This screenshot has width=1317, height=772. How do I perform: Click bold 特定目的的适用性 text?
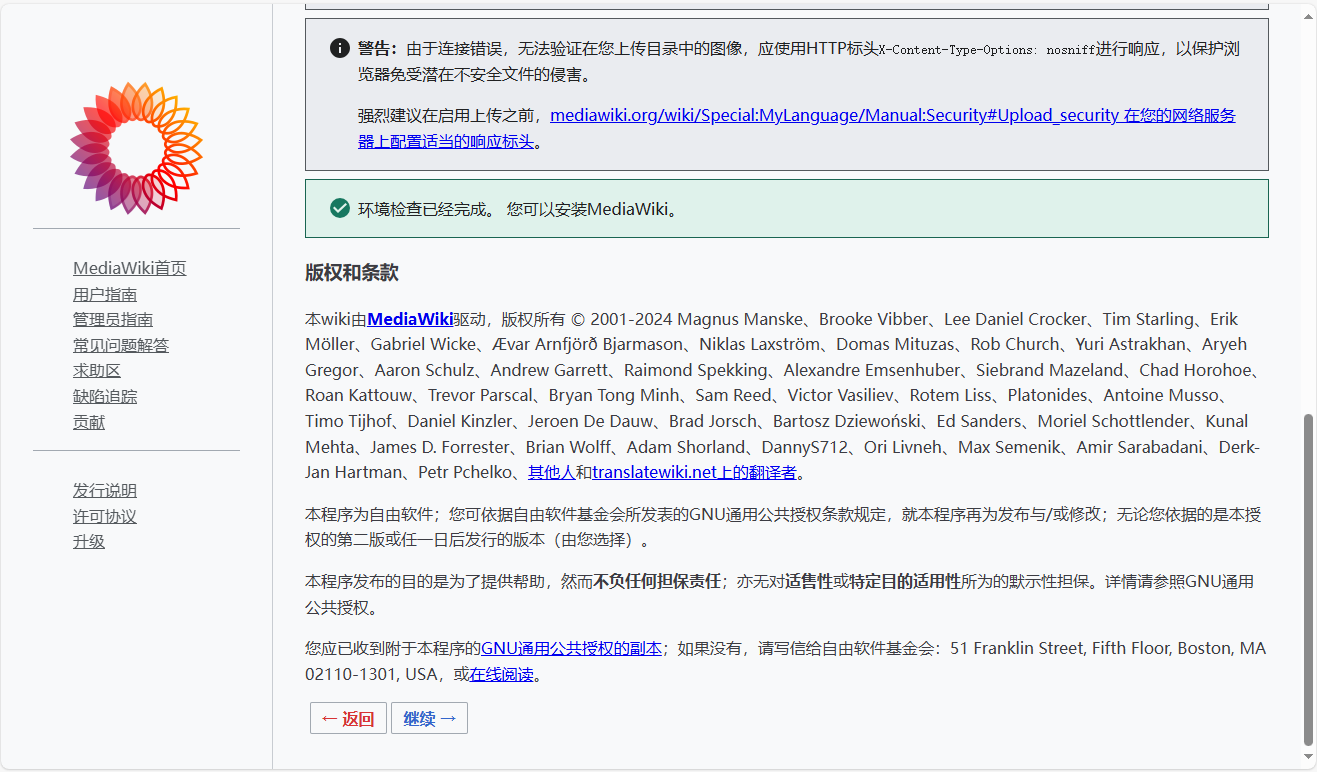(x=905, y=581)
